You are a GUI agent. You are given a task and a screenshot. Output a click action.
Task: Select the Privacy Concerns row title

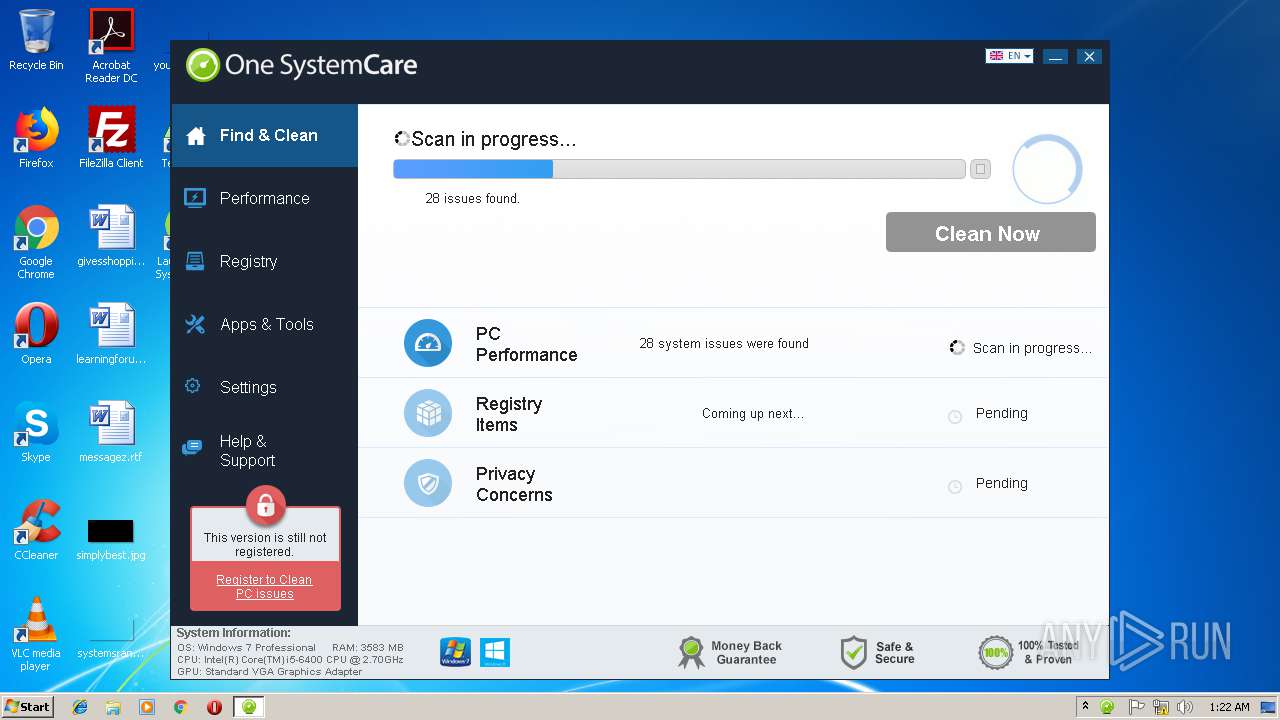(x=514, y=484)
